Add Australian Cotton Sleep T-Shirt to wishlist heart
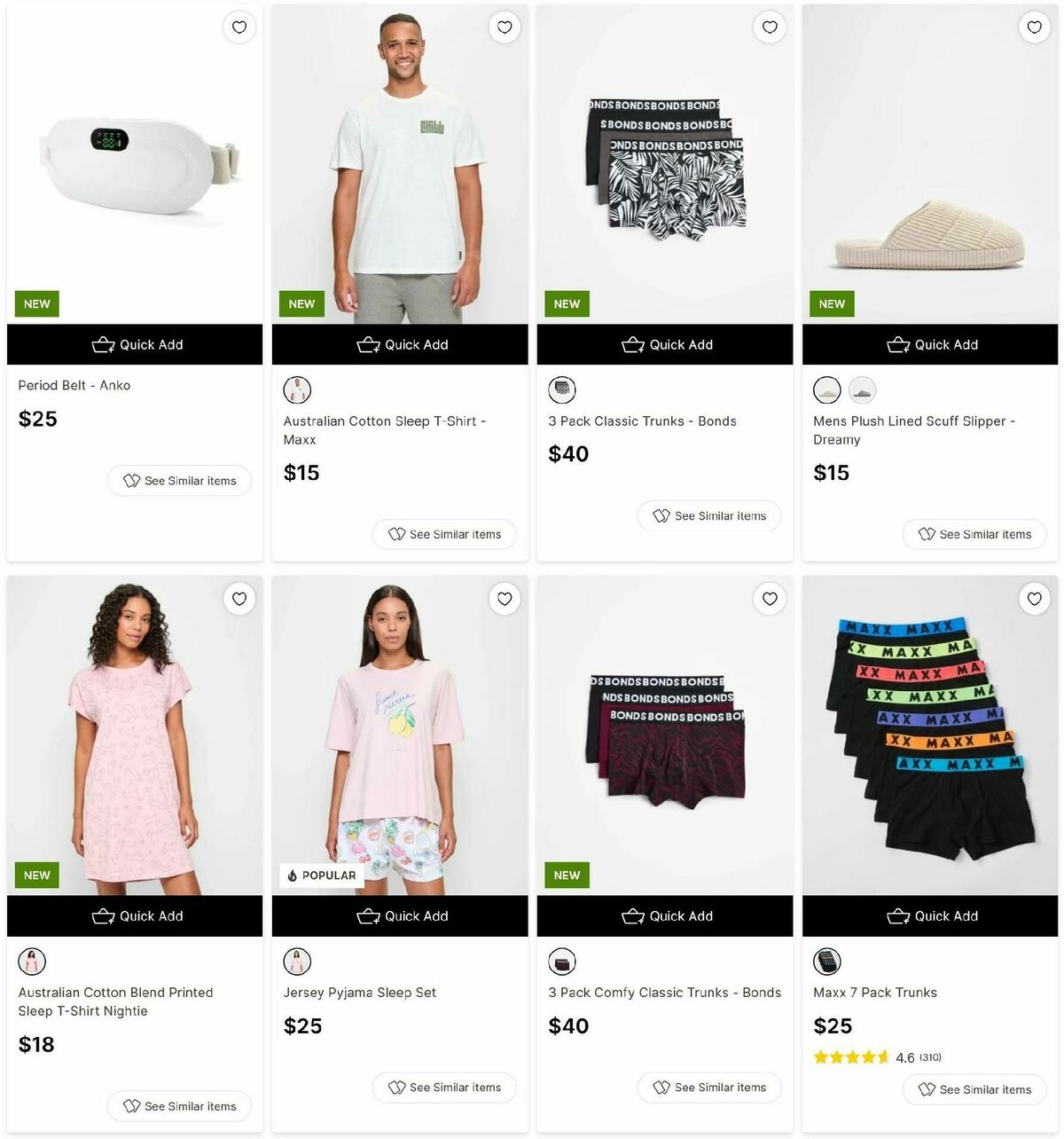 [x=505, y=27]
